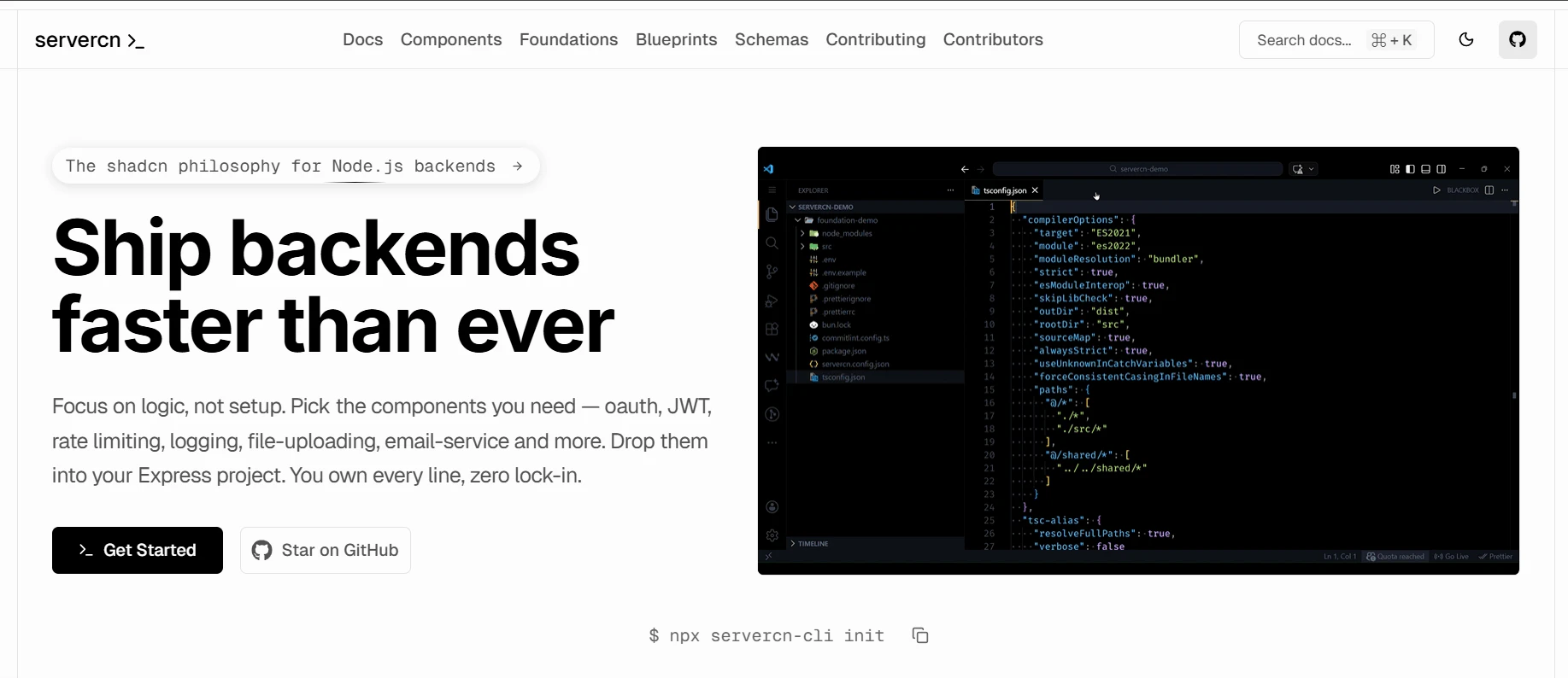Open the Manage gear in VS Code
This screenshot has height=678, width=1568.
pos(772,535)
